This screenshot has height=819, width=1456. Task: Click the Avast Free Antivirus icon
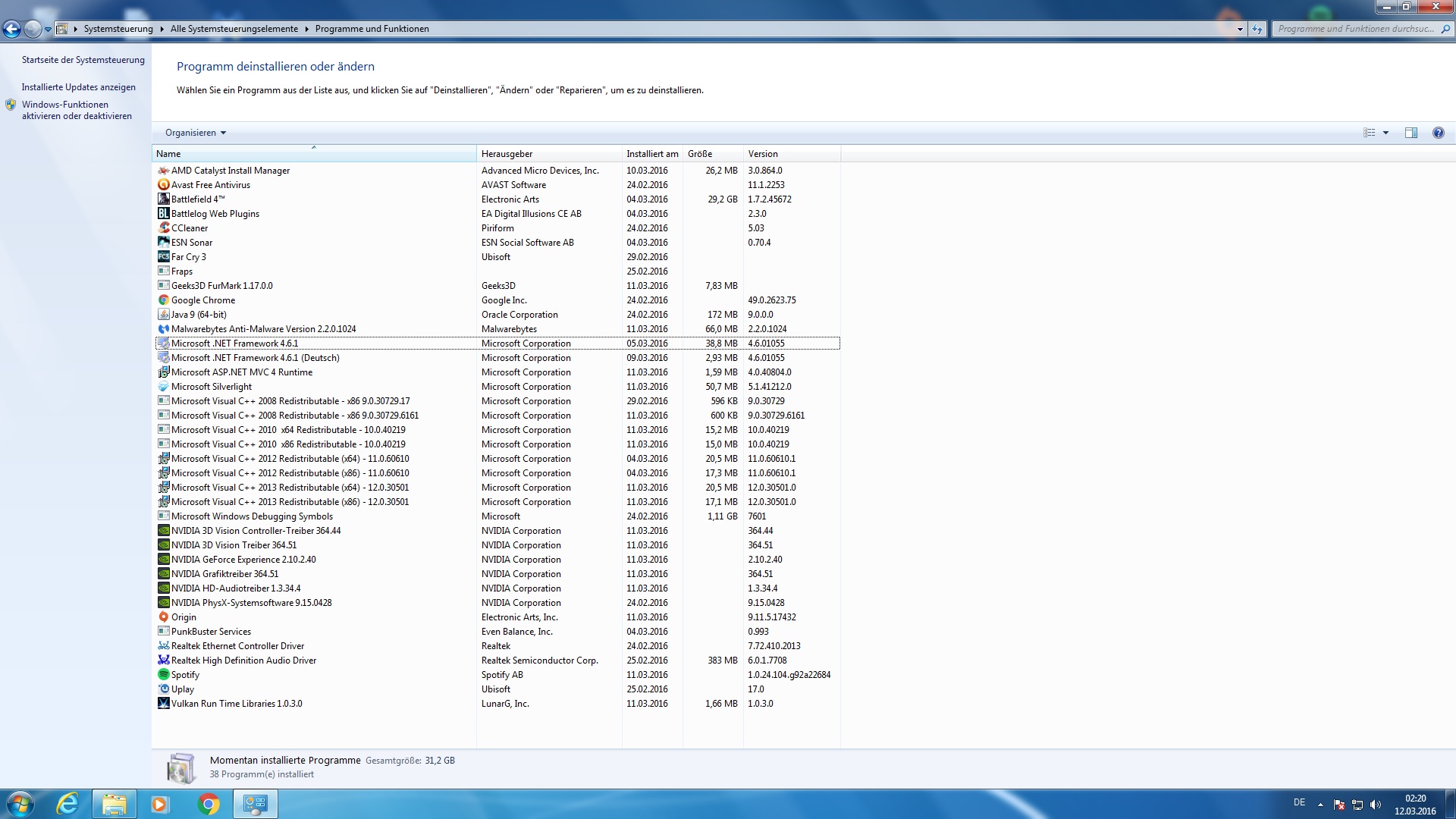click(x=163, y=185)
